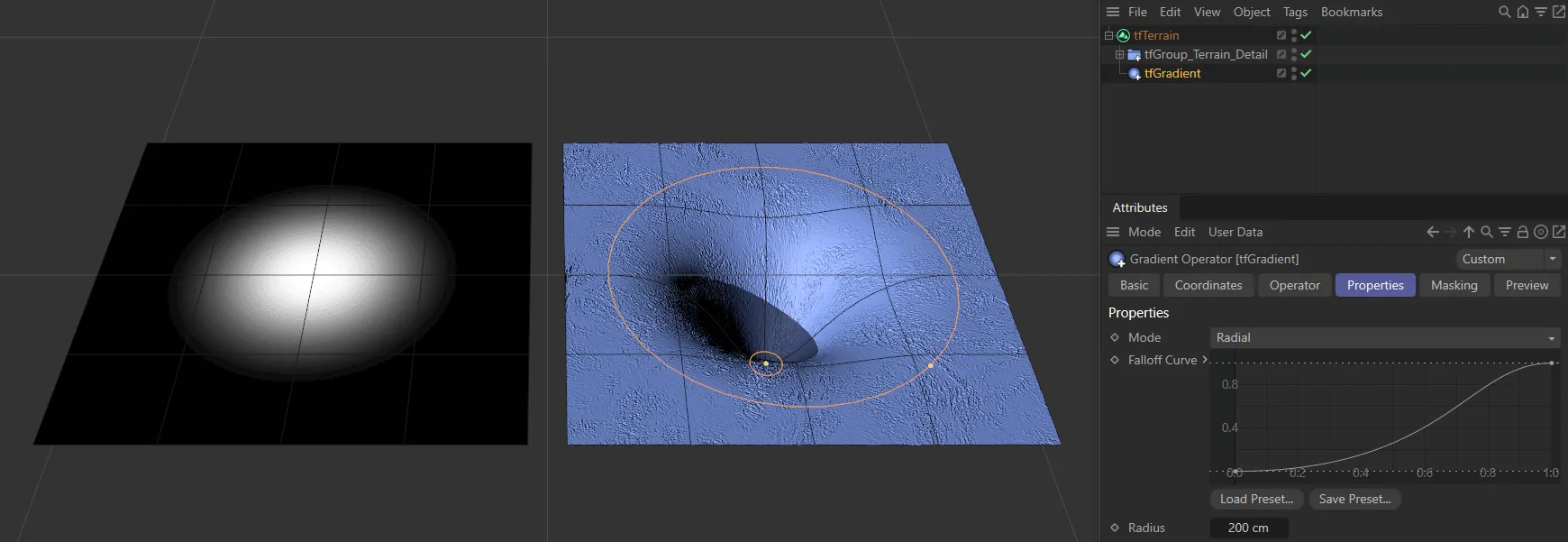Click the search icon in Attributes toolbar
Viewport: 1568px width, 542px height.
[x=1487, y=232]
